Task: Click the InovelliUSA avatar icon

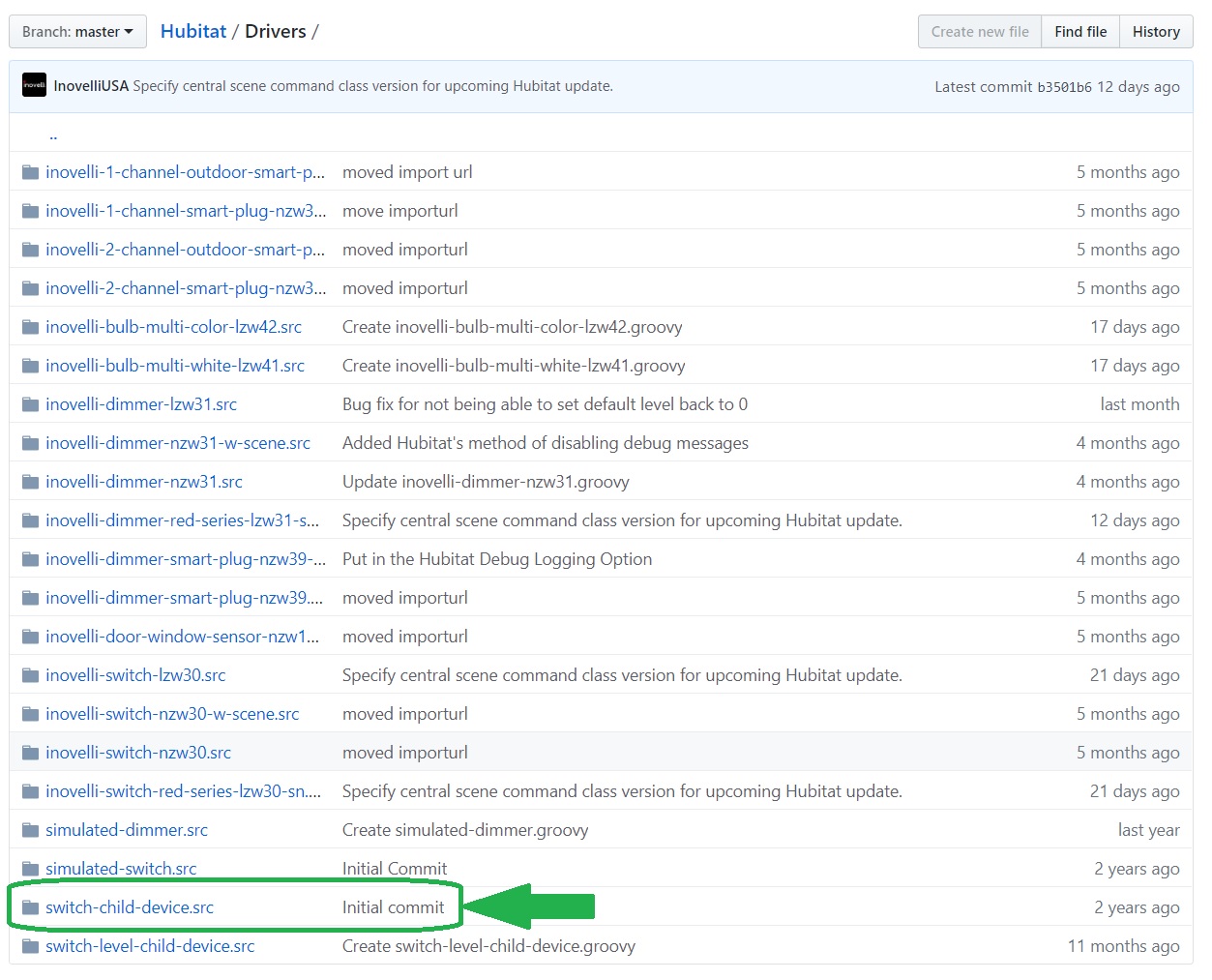Action: coord(34,85)
